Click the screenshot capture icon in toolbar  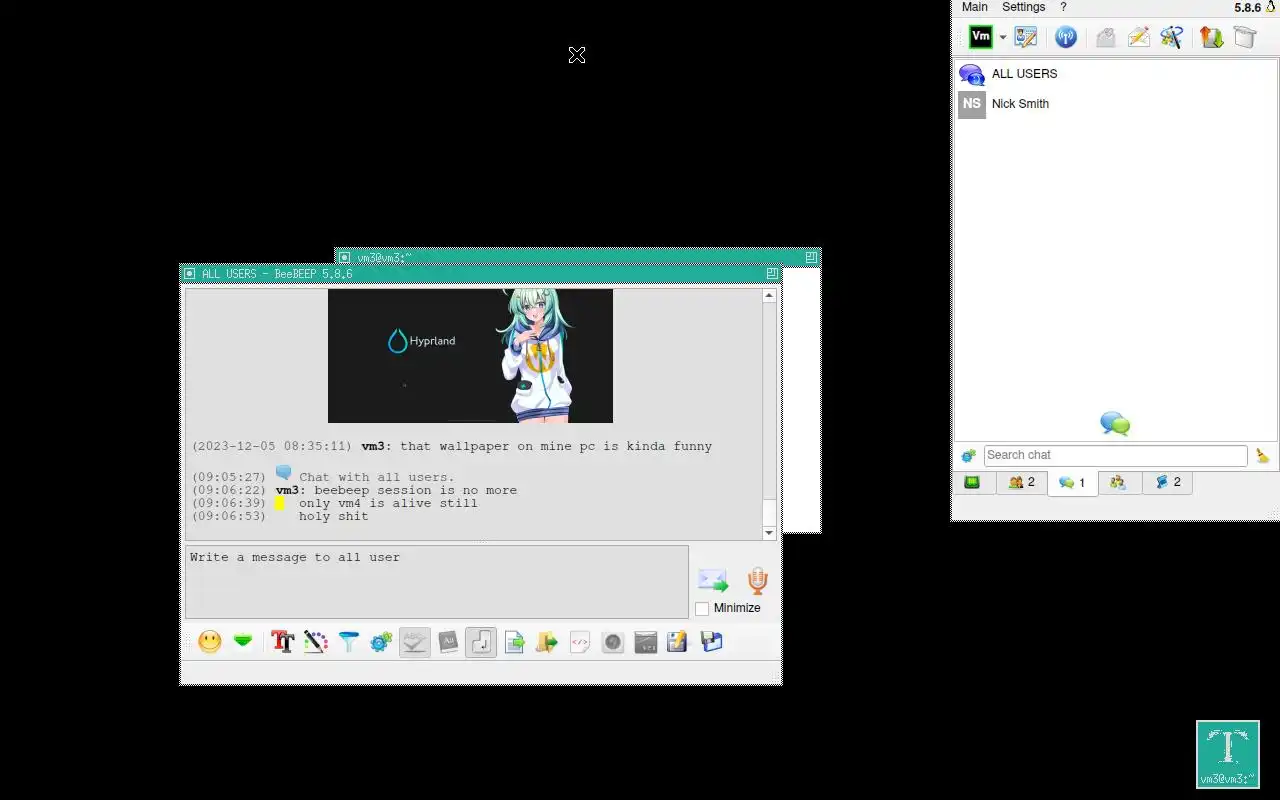pos(646,642)
